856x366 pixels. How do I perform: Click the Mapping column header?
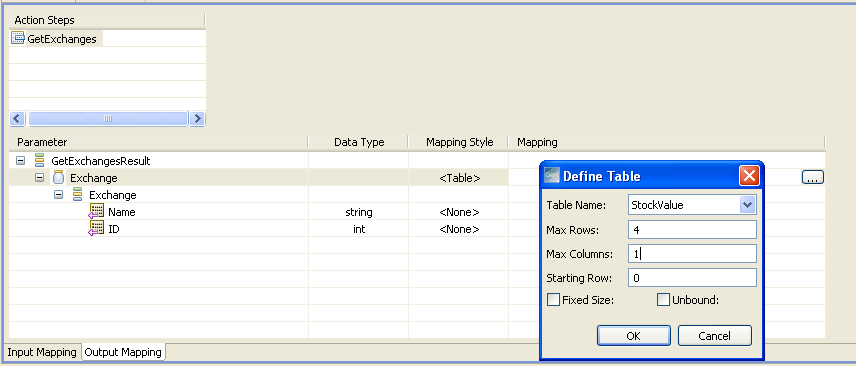pyautogui.click(x=667, y=142)
